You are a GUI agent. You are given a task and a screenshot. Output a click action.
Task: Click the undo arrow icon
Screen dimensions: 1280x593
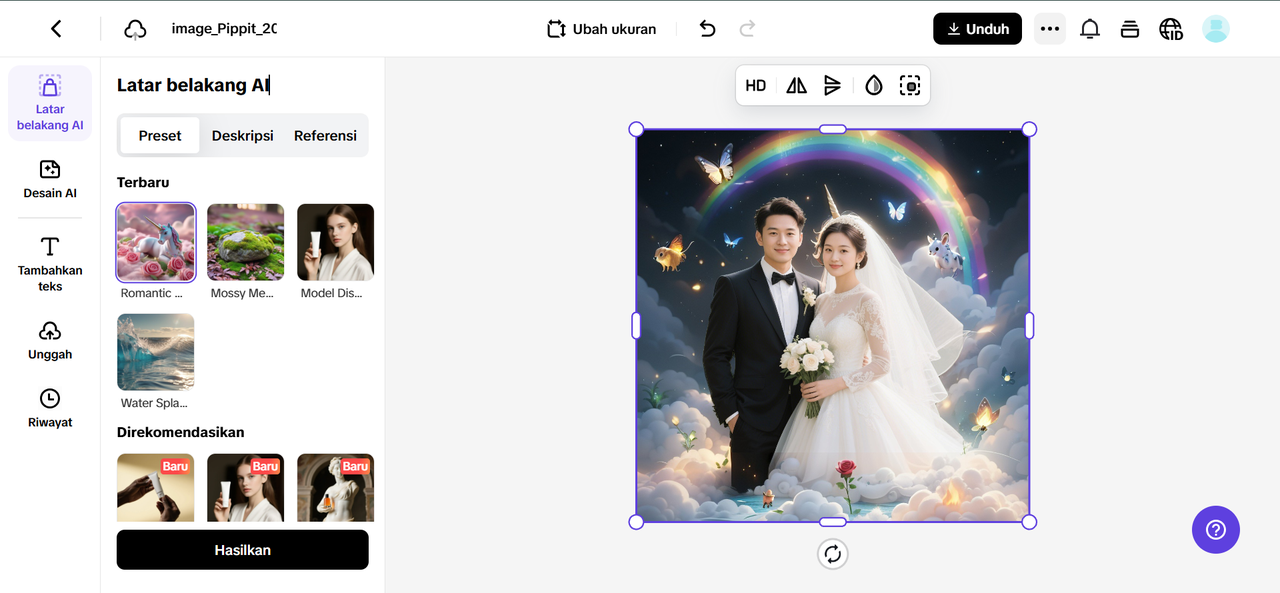(707, 29)
